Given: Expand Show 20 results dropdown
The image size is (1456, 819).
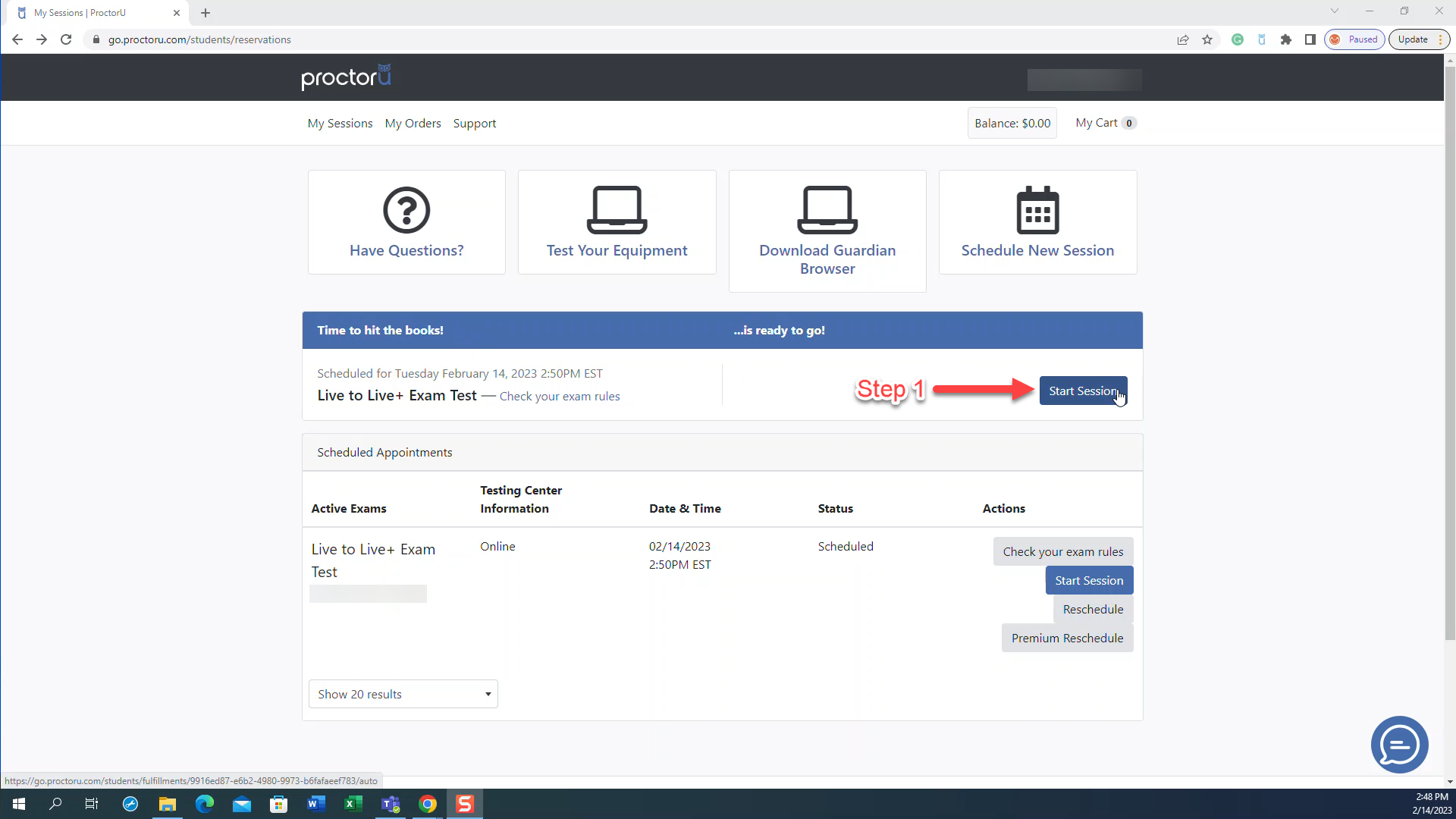Looking at the screenshot, I should click(x=403, y=693).
